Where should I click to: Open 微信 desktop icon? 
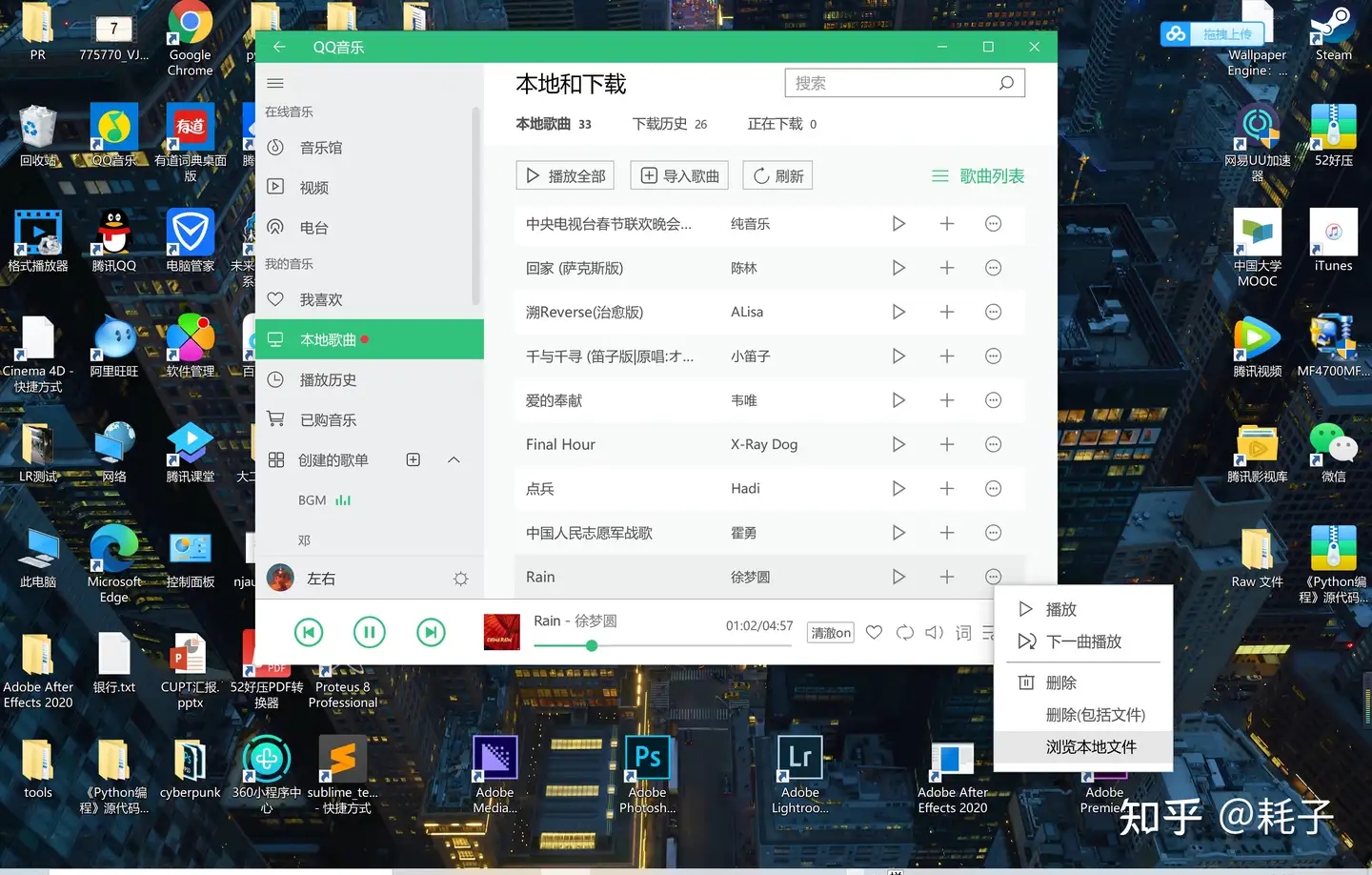(x=1333, y=453)
